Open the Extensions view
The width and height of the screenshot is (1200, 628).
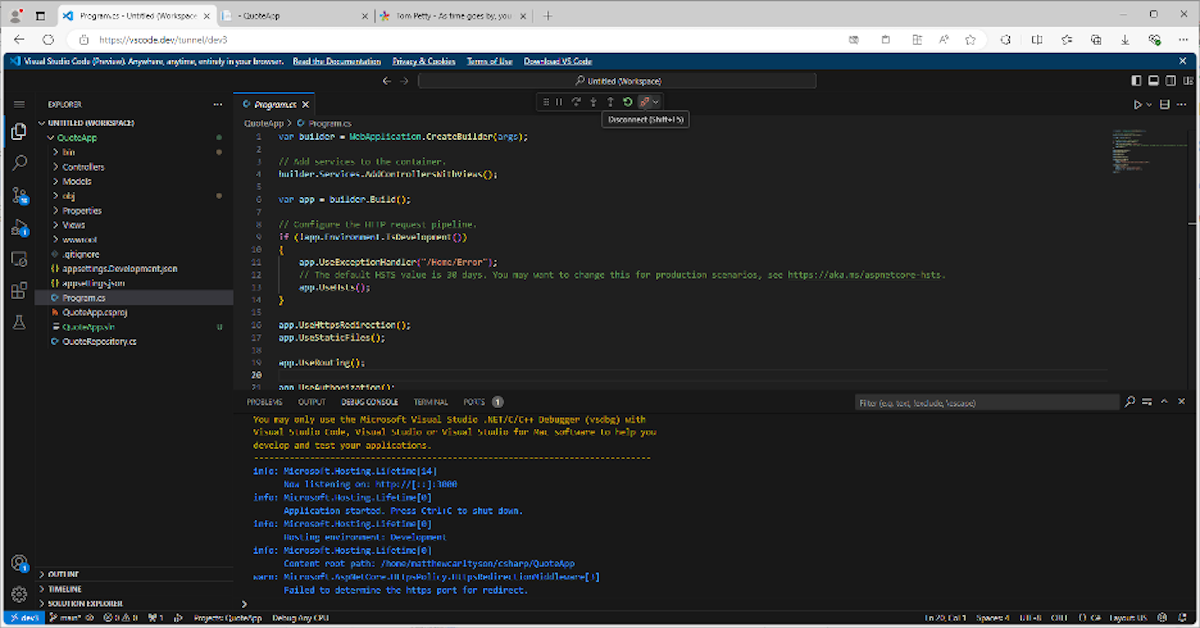click(18, 290)
